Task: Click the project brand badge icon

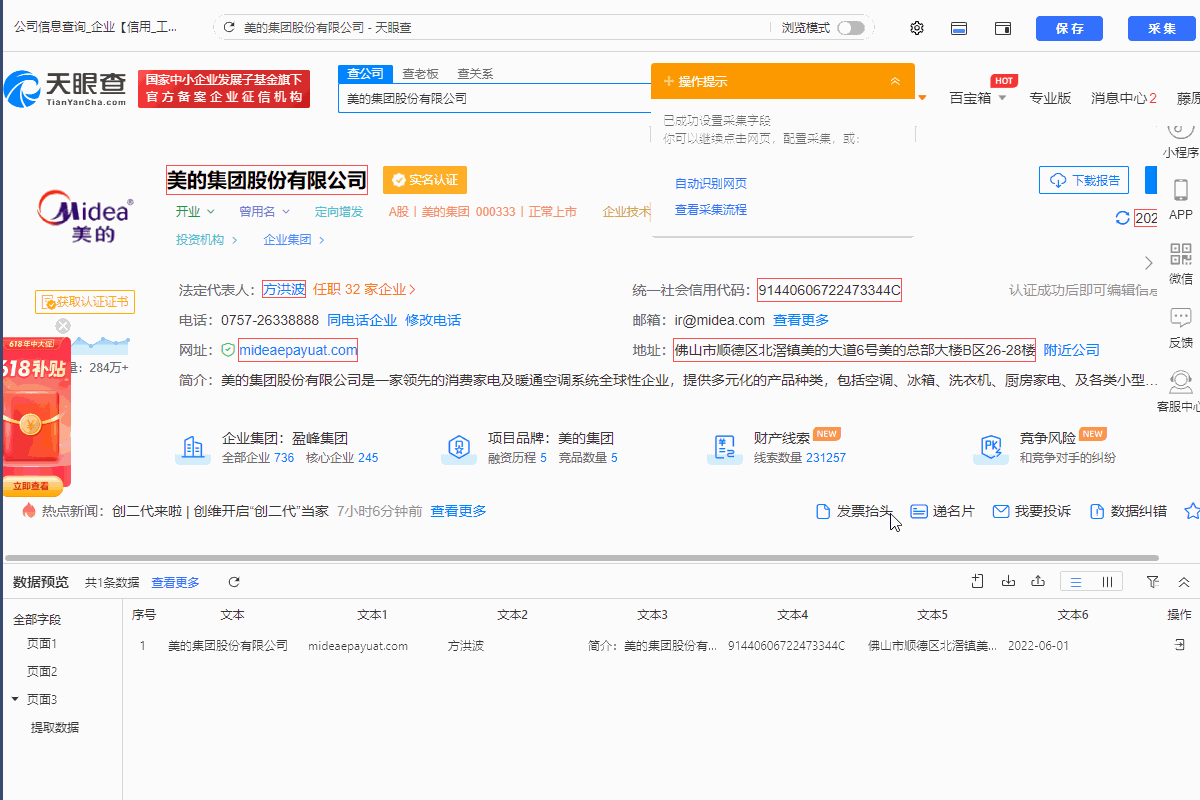Action: pos(459,448)
